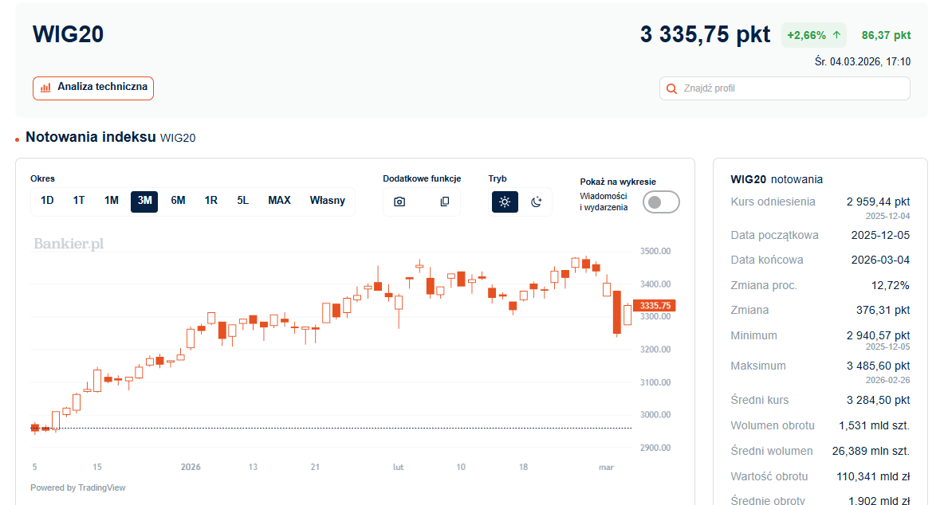Select the 1T period tab

(79, 201)
